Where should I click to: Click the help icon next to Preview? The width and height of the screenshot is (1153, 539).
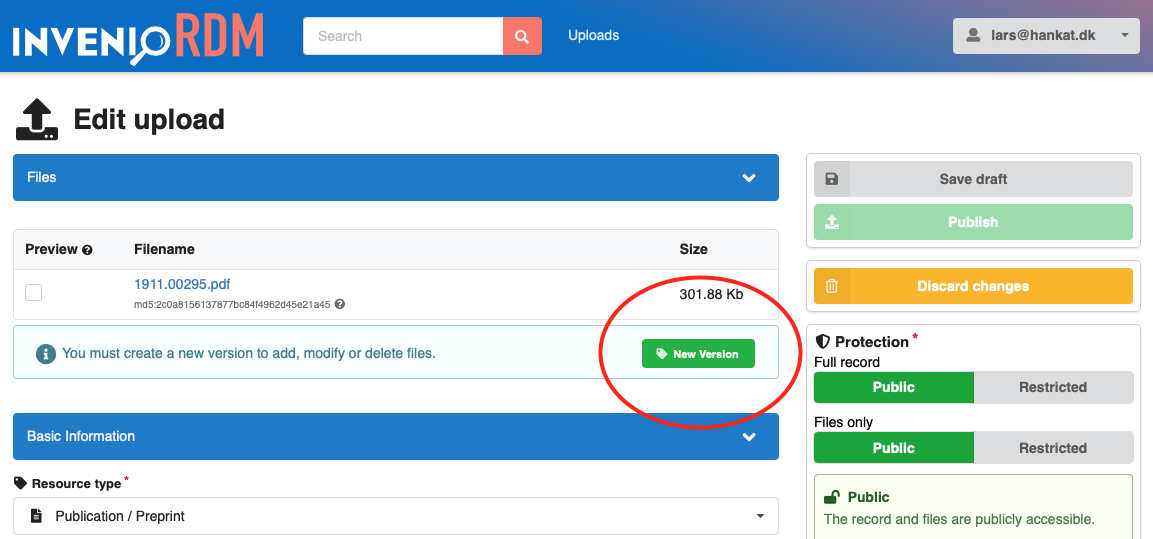click(x=87, y=250)
